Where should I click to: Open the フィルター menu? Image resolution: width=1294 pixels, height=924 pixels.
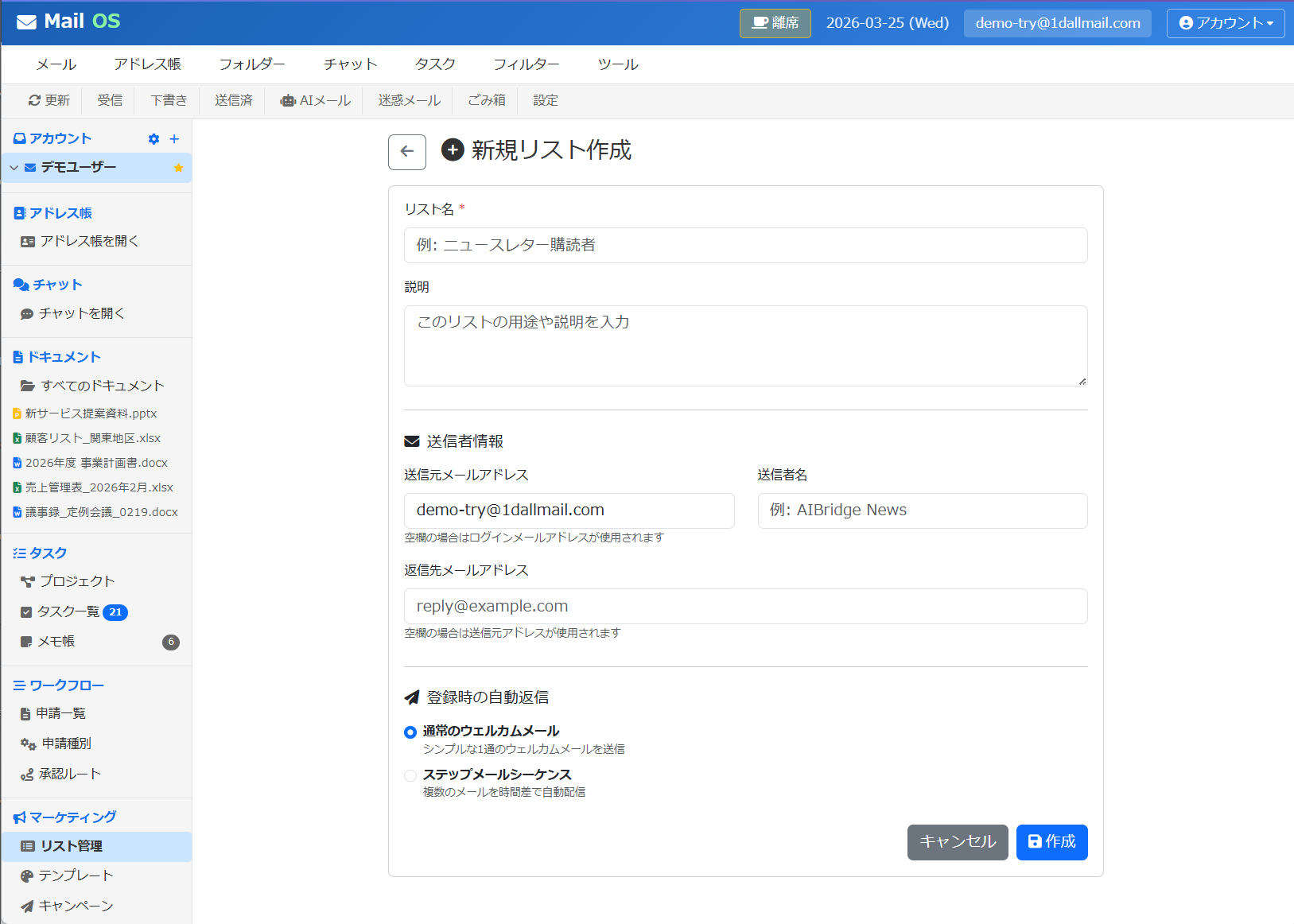526,64
